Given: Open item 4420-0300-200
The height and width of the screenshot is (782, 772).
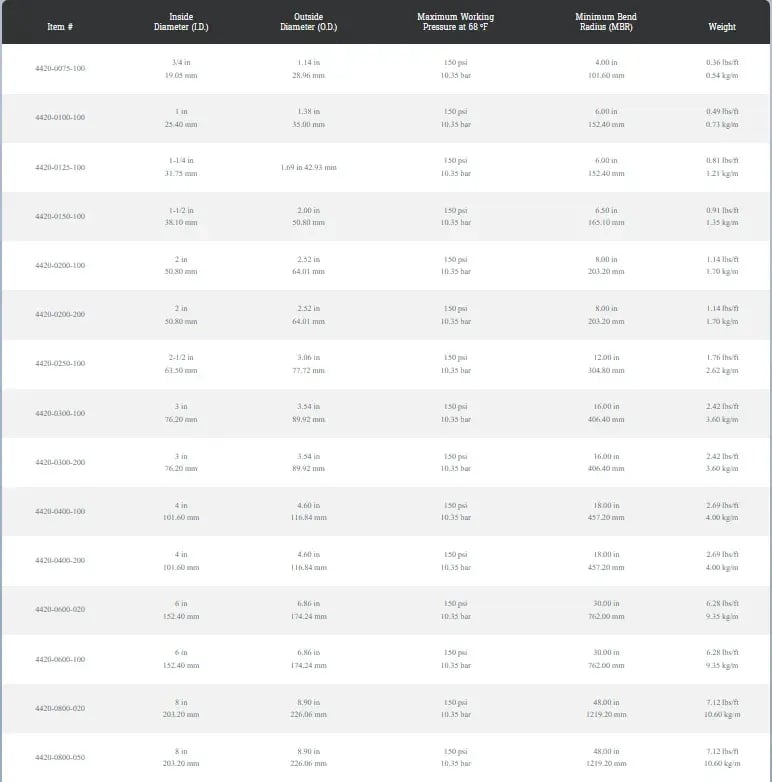Looking at the screenshot, I should tap(60, 462).
